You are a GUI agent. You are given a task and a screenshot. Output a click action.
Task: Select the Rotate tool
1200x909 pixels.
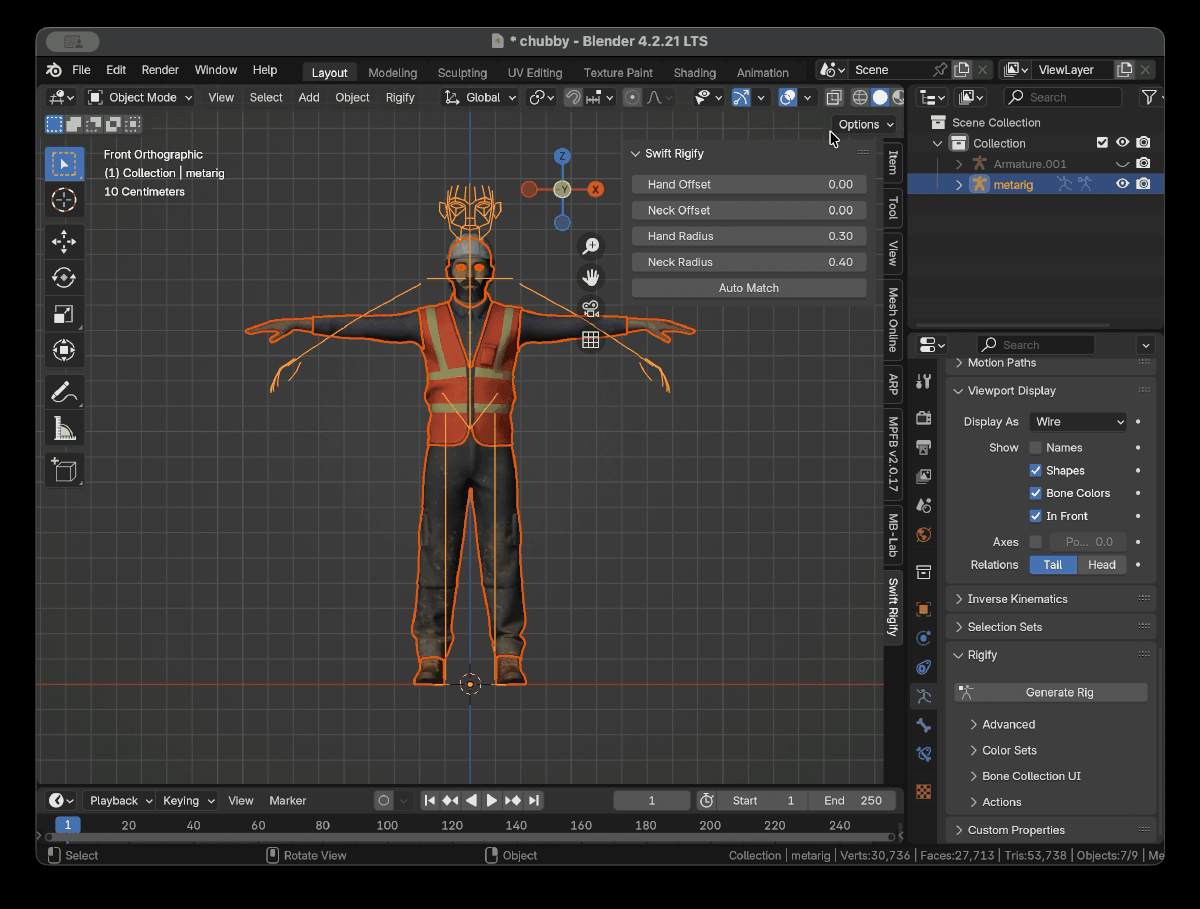[x=64, y=278]
